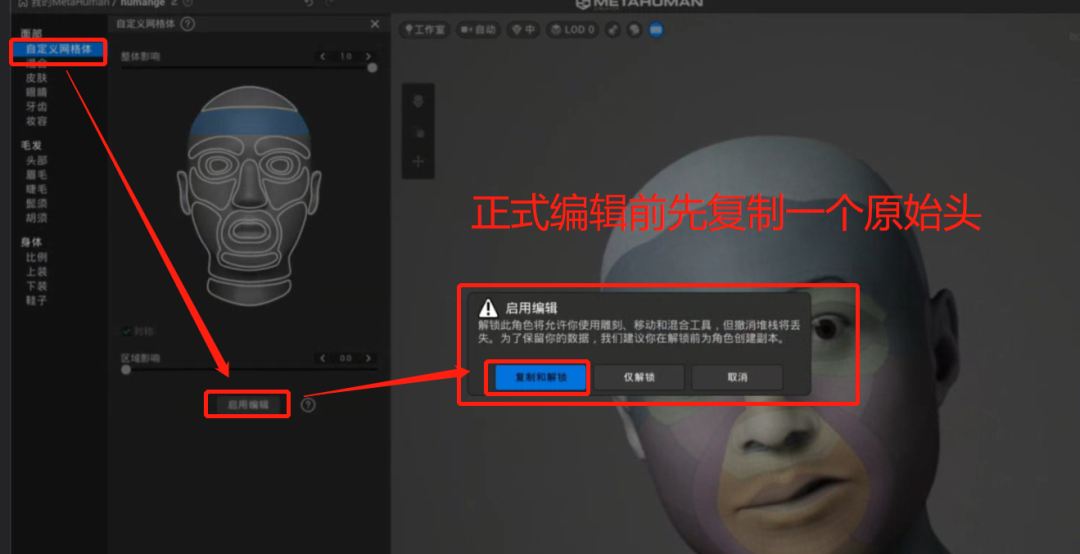Select the nose region on head diagram
Screen dimensions: 1080x554
coord(248,186)
